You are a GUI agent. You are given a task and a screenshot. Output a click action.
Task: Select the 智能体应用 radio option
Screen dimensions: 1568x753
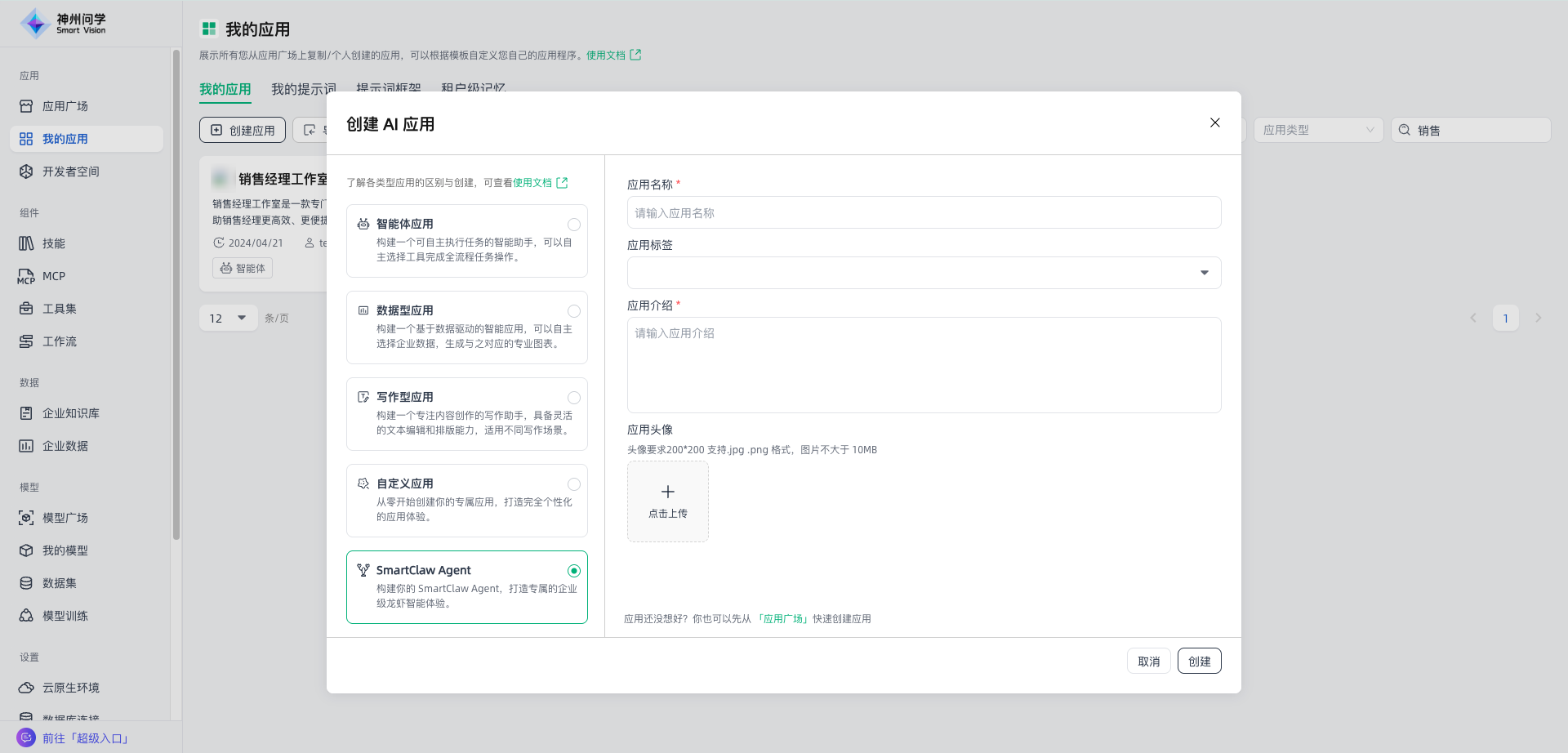coord(574,225)
